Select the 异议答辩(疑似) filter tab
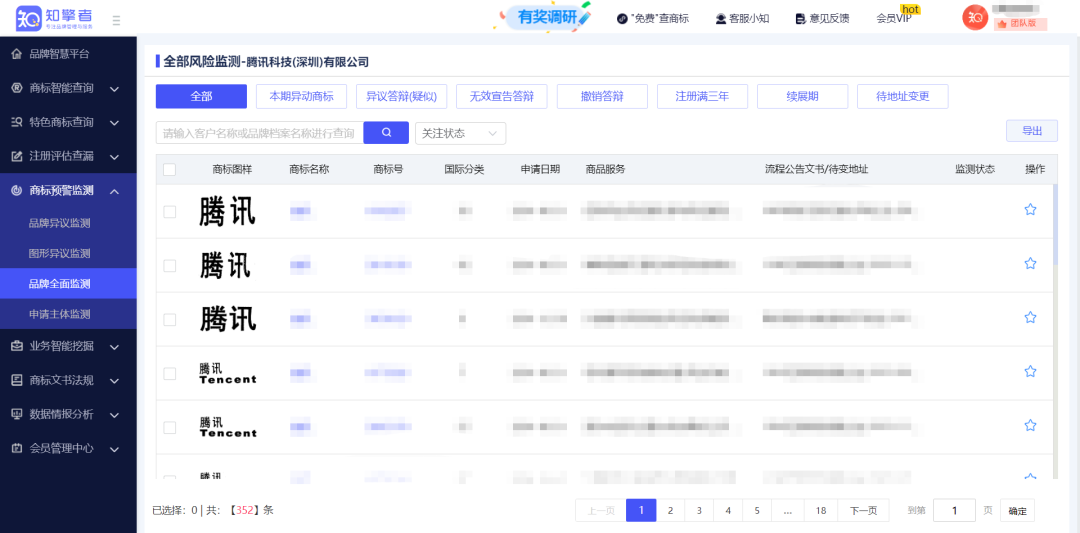Screen dimensions: 1080x533 pos(402,96)
